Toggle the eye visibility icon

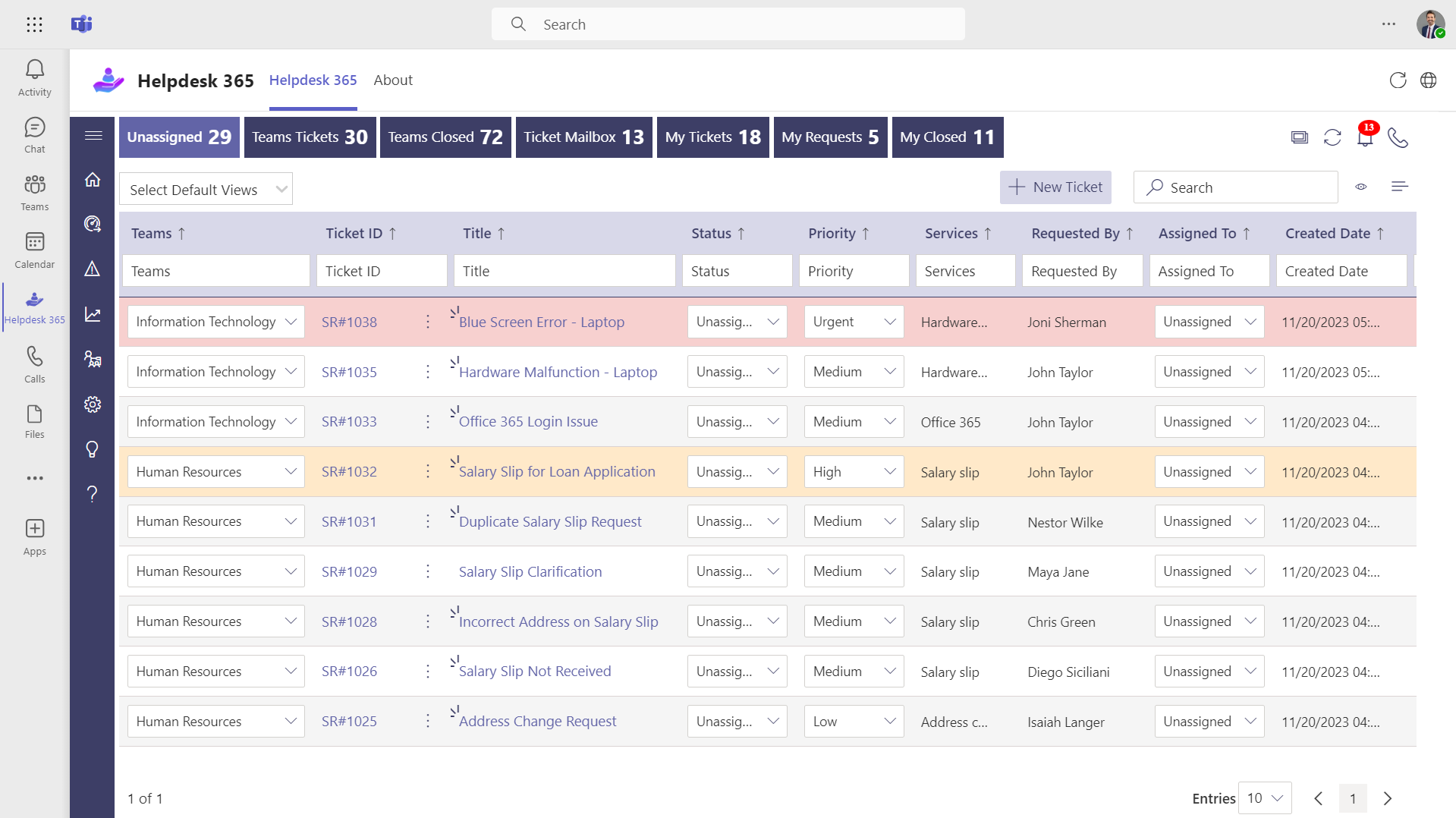click(x=1361, y=187)
